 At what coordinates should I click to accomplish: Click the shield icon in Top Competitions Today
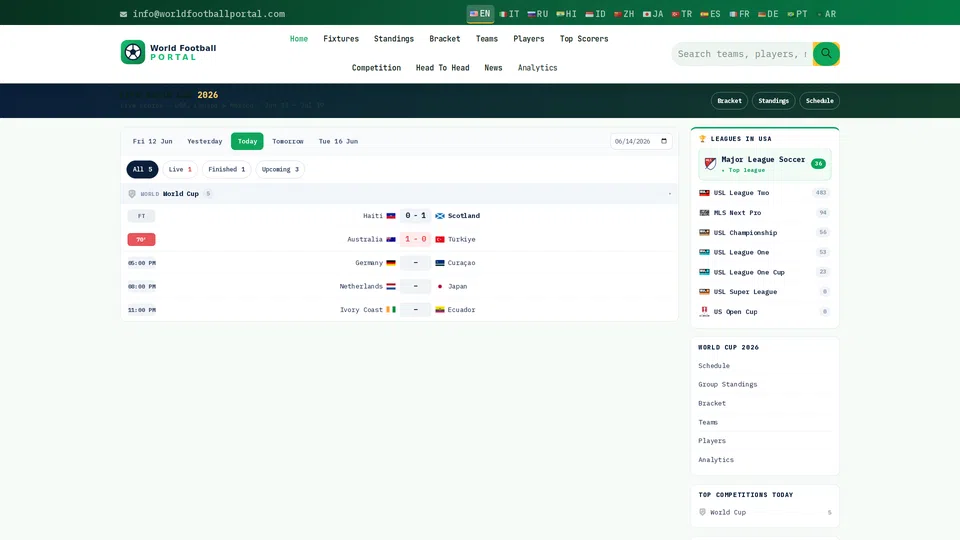[702, 512]
